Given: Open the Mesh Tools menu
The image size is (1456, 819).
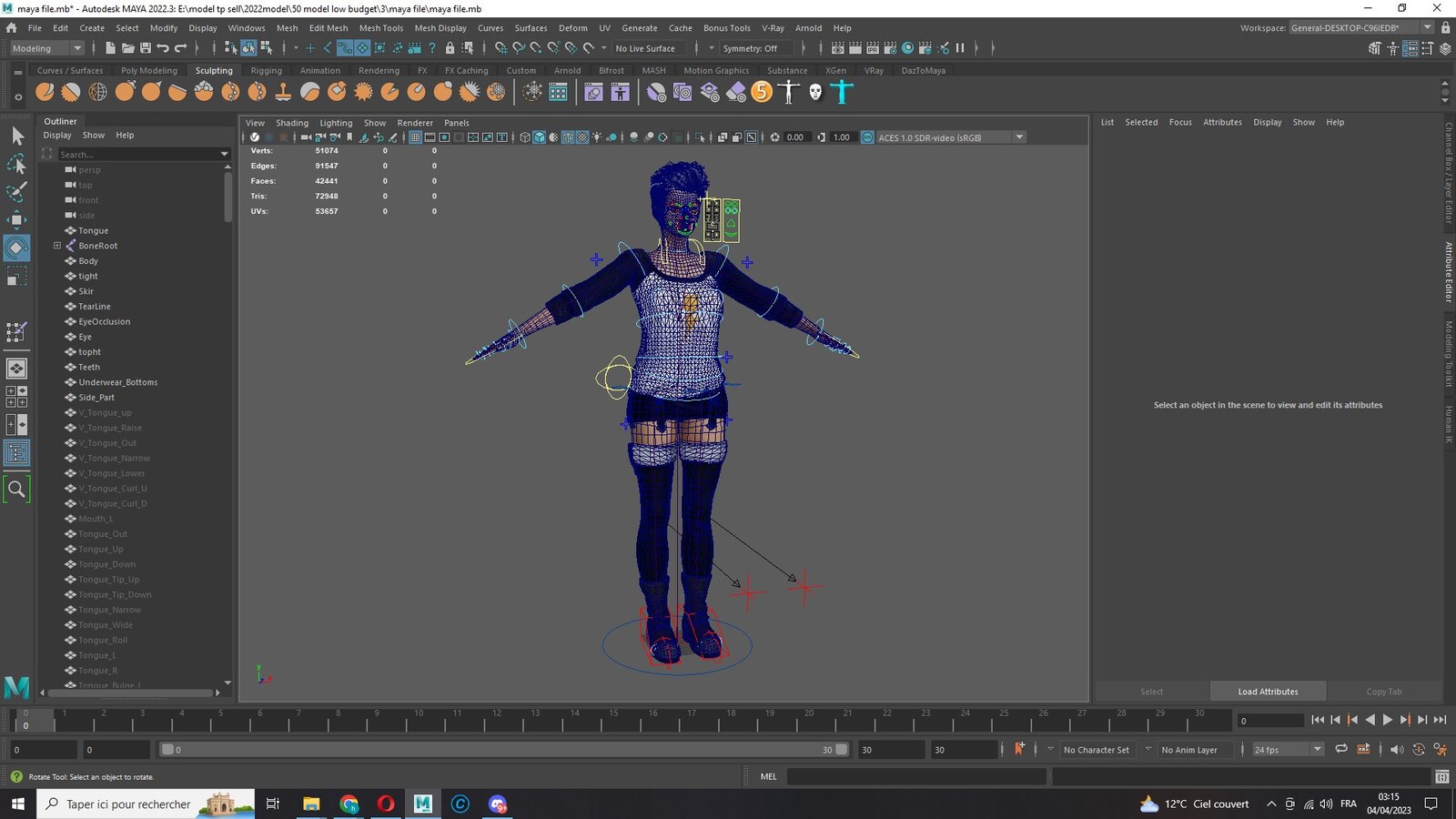Looking at the screenshot, I should click(380, 28).
